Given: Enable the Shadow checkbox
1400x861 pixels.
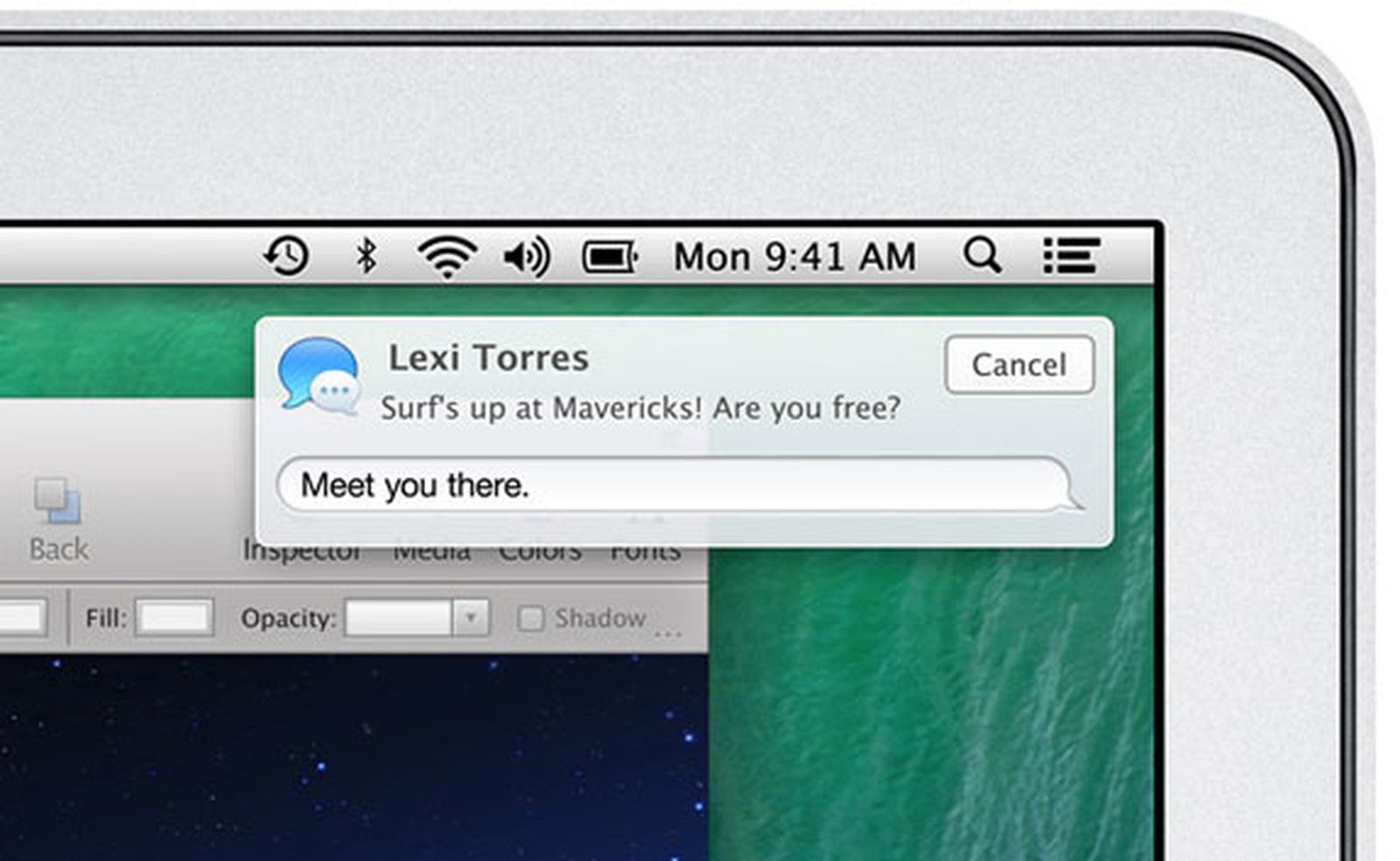Looking at the screenshot, I should point(531,619).
